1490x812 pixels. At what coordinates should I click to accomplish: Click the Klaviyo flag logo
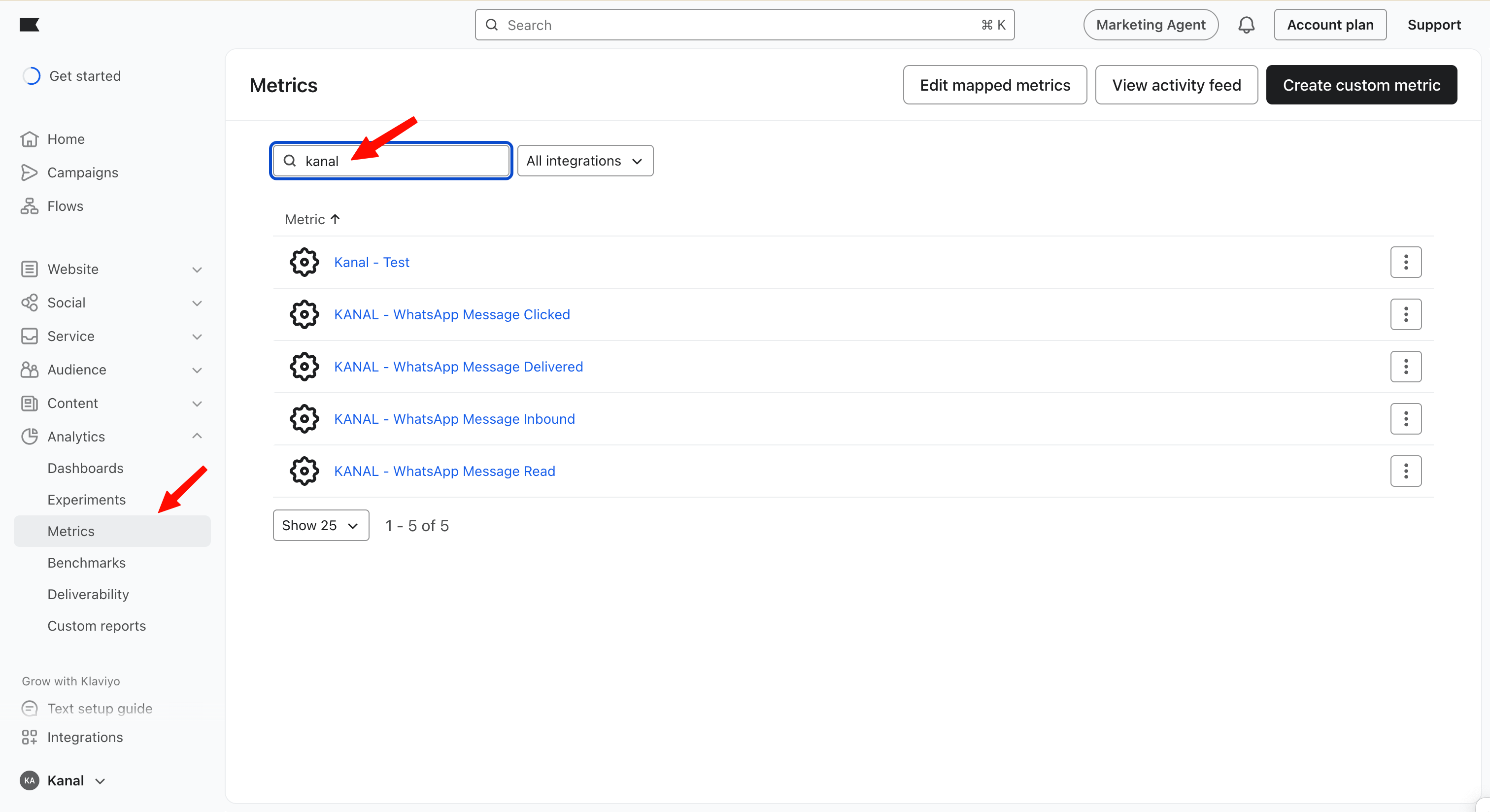(29, 24)
